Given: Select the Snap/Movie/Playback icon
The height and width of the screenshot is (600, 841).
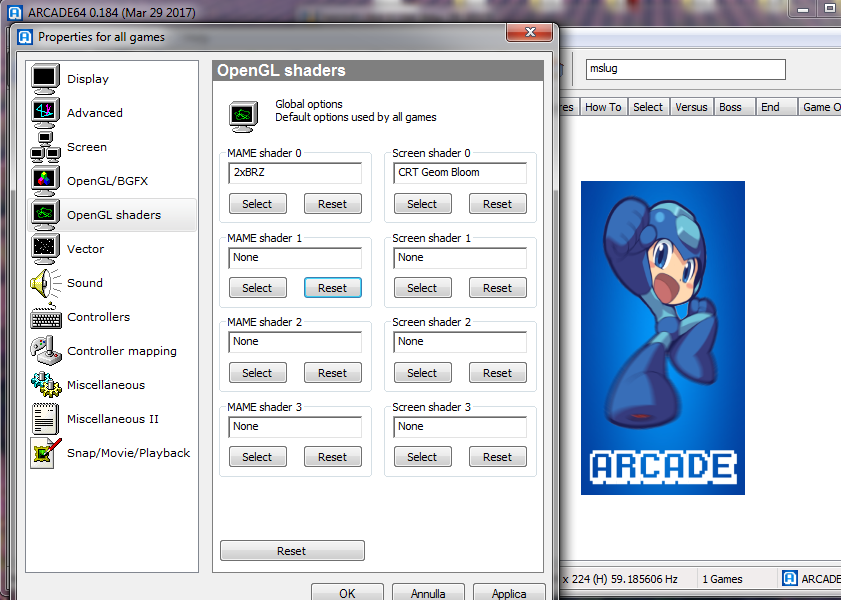Looking at the screenshot, I should pos(46,453).
